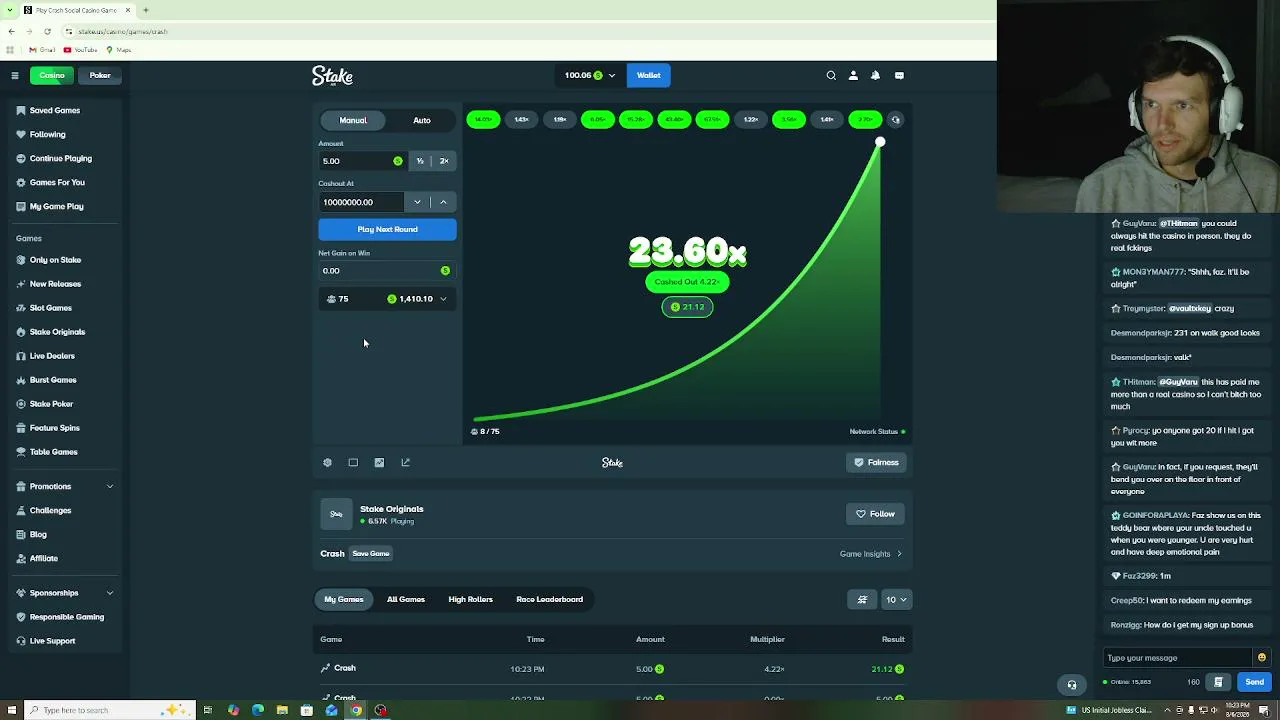
Task: Toggle Follow for Stake Originals
Action: point(875,514)
